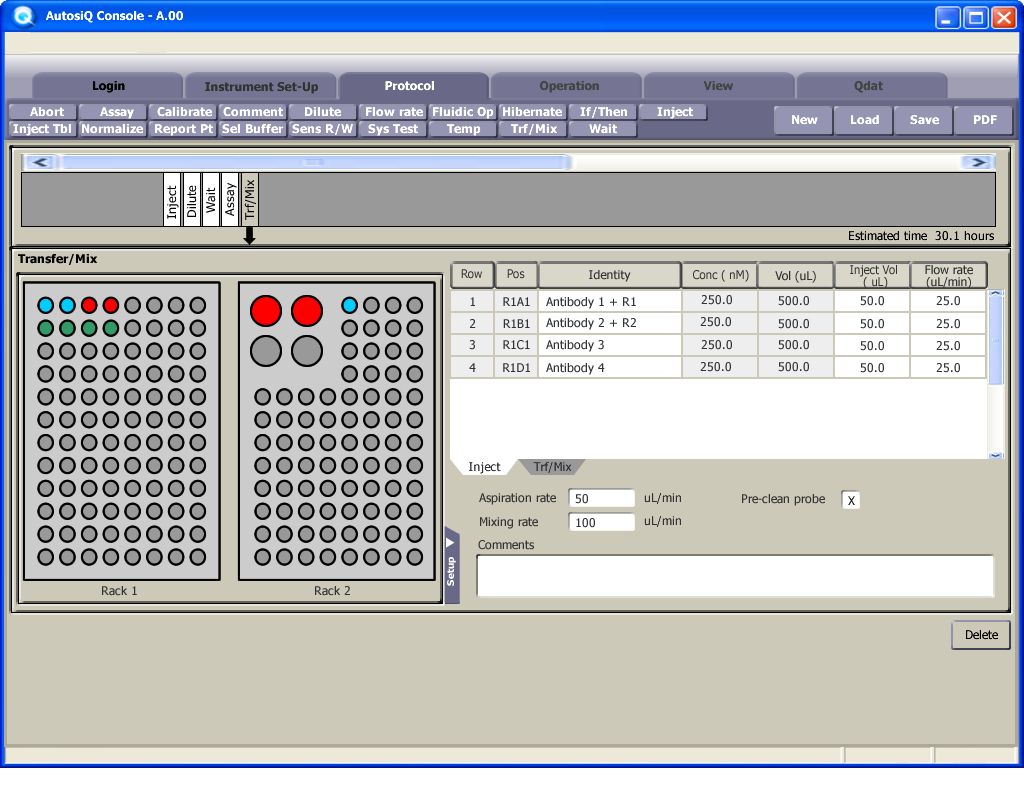
Task: Select the Dilute step in the timeline
Action: (191, 200)
